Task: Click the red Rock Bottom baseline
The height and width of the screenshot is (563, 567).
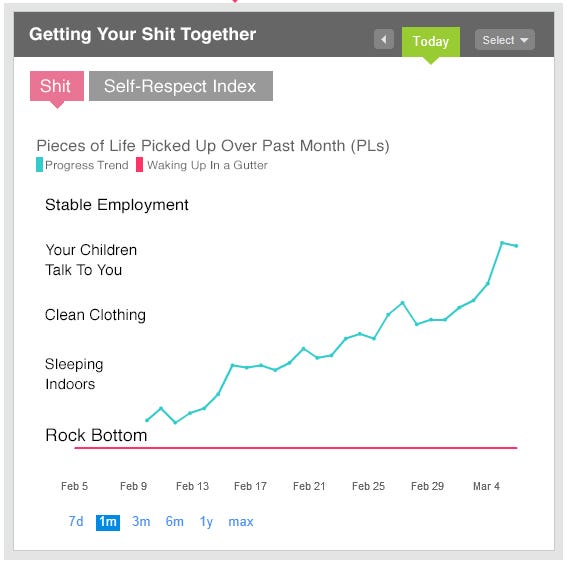Action: (x=296, y=448)
